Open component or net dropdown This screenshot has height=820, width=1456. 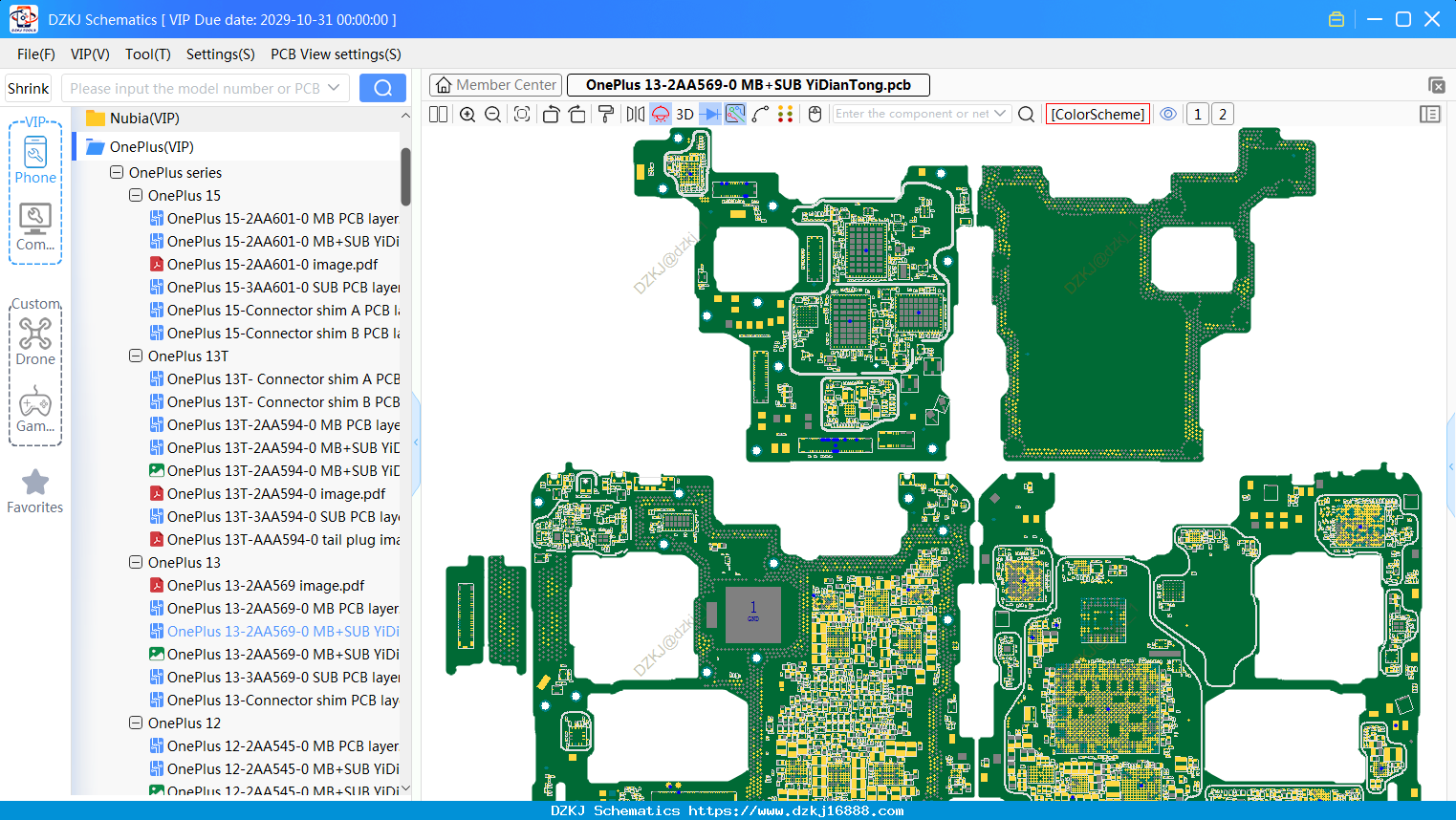coord(999,114)
